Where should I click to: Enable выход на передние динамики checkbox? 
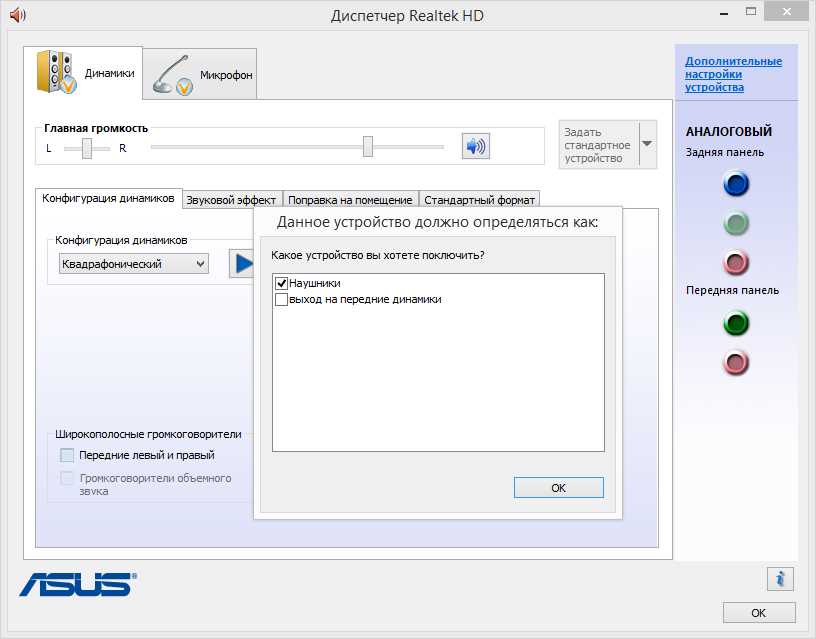[281, 299]
